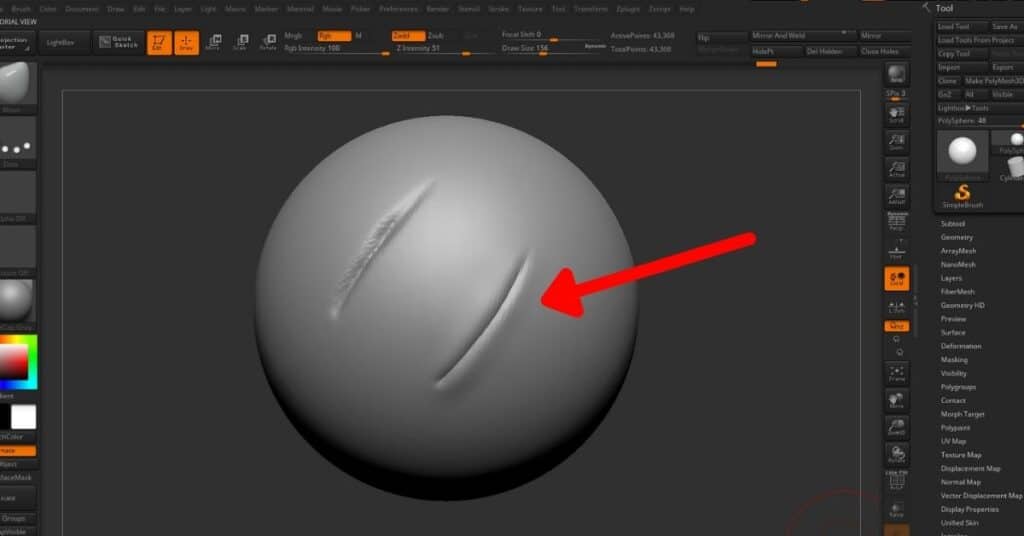Open the Color menu

(x=48, y=9)
